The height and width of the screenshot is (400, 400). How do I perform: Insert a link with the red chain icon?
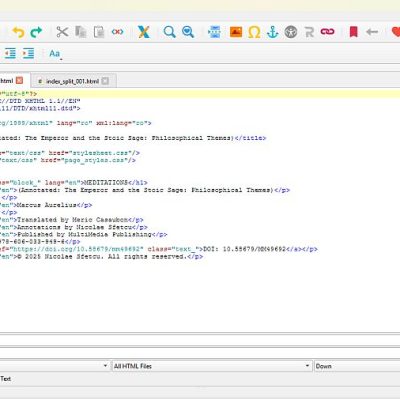[x=327, y=32]
